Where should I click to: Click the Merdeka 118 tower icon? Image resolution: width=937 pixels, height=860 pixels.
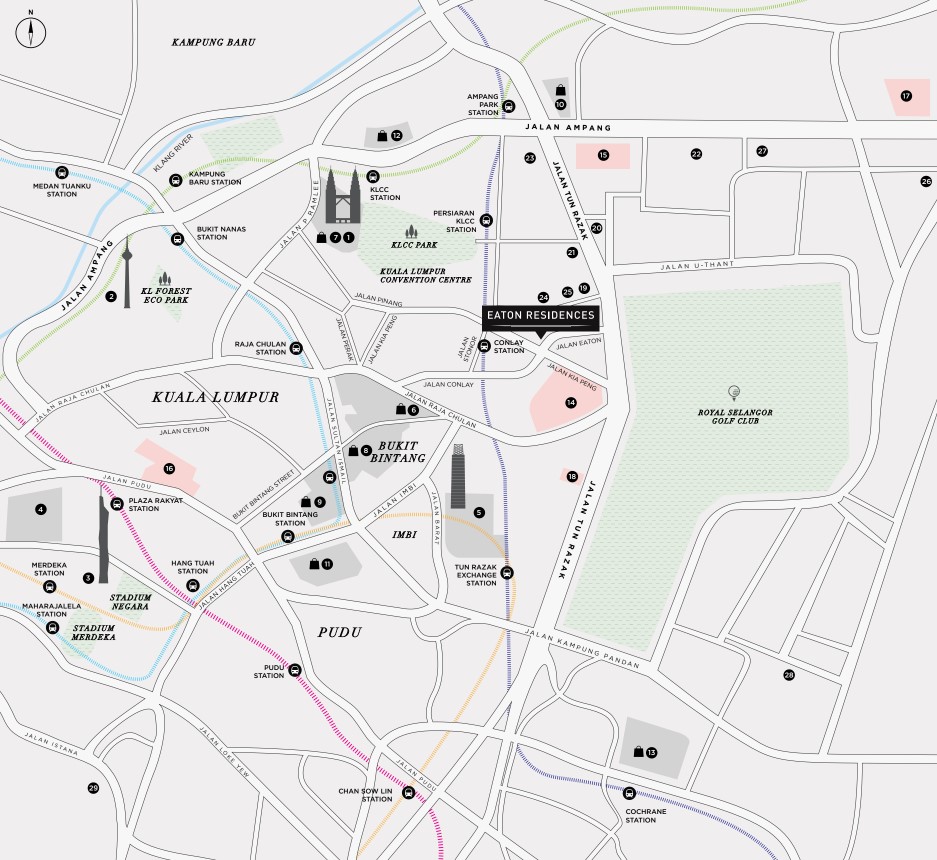(x=103, y=534)
